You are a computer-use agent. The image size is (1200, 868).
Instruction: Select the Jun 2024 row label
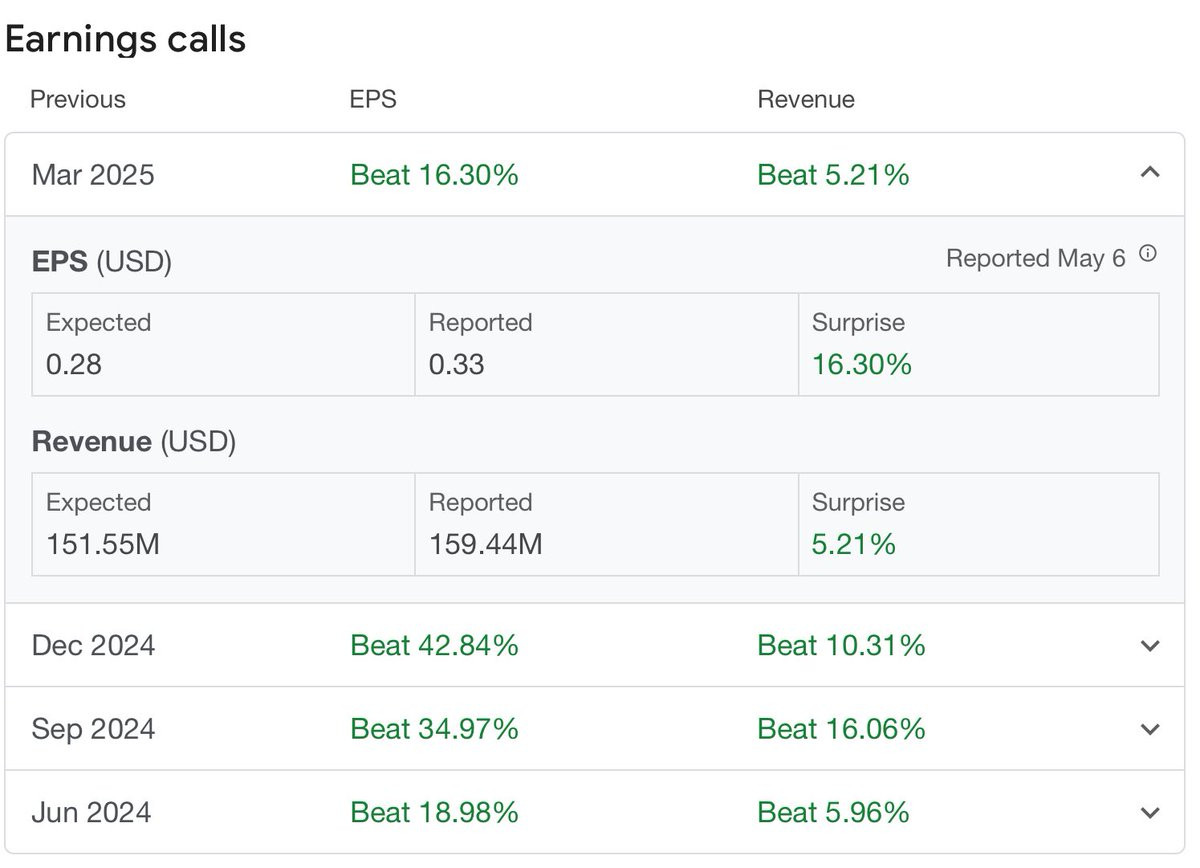(x=91, y=811)
